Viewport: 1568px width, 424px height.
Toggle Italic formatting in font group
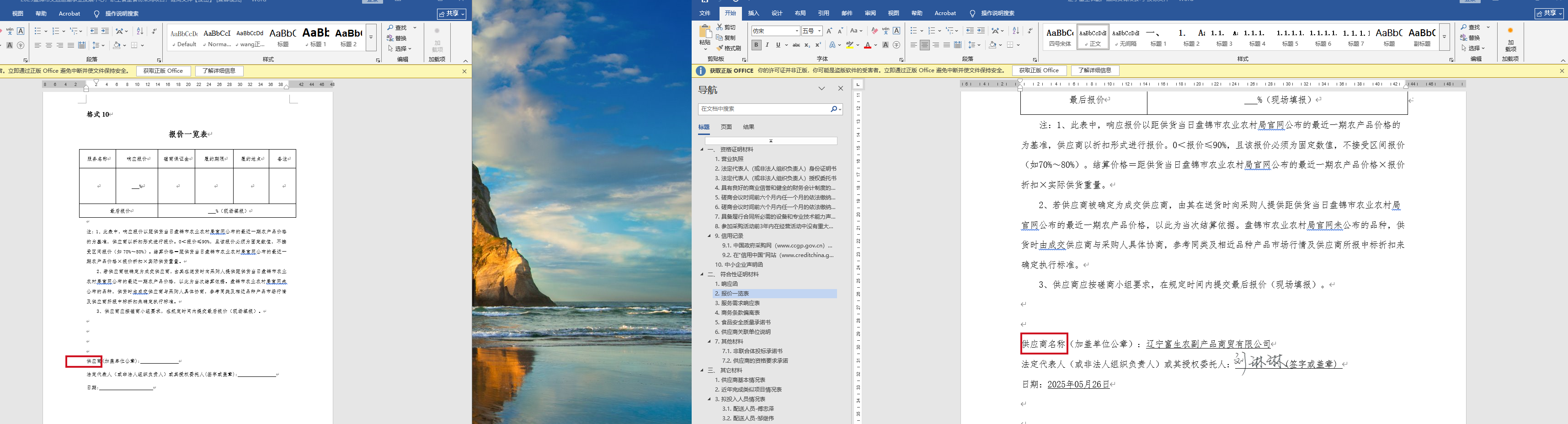pyautogui.click(x=767, y=45)
